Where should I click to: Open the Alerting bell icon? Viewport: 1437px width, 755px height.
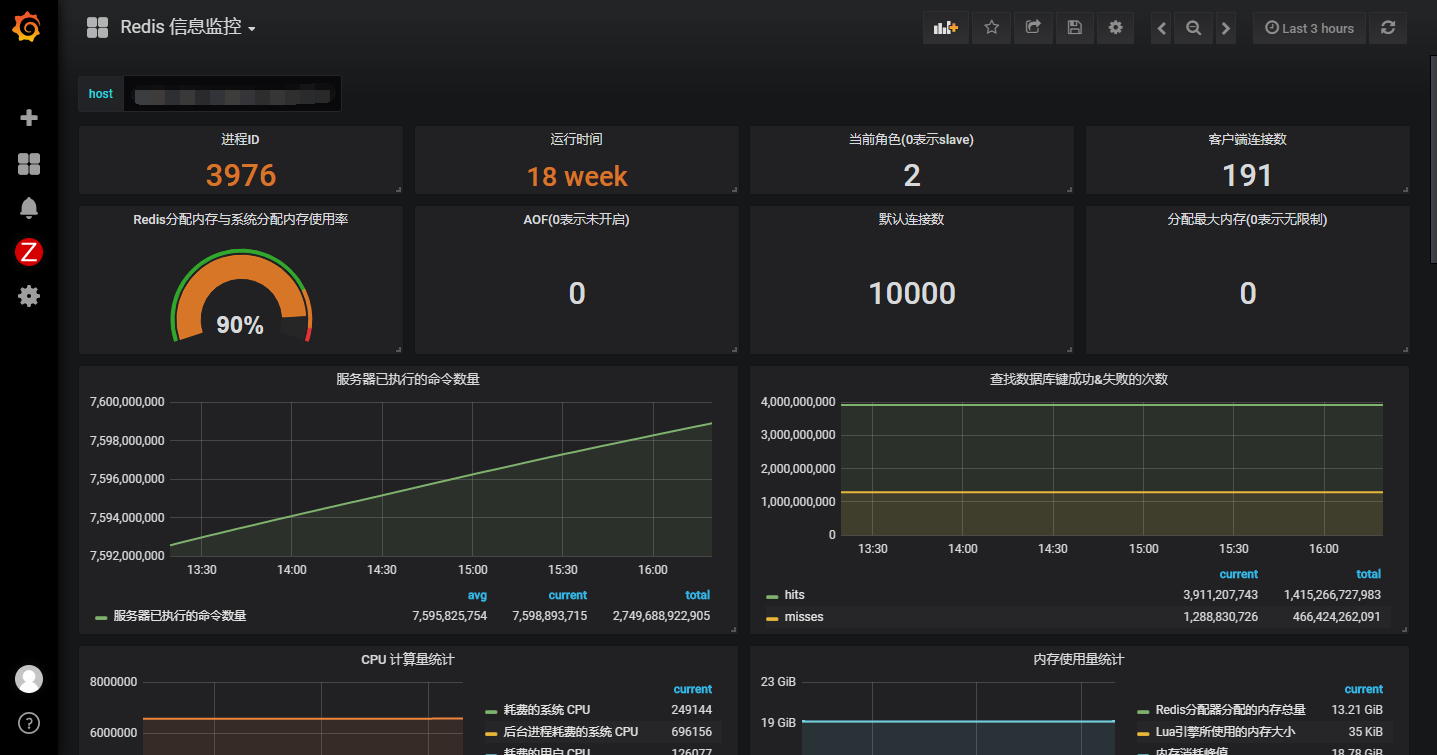point(29,208)
